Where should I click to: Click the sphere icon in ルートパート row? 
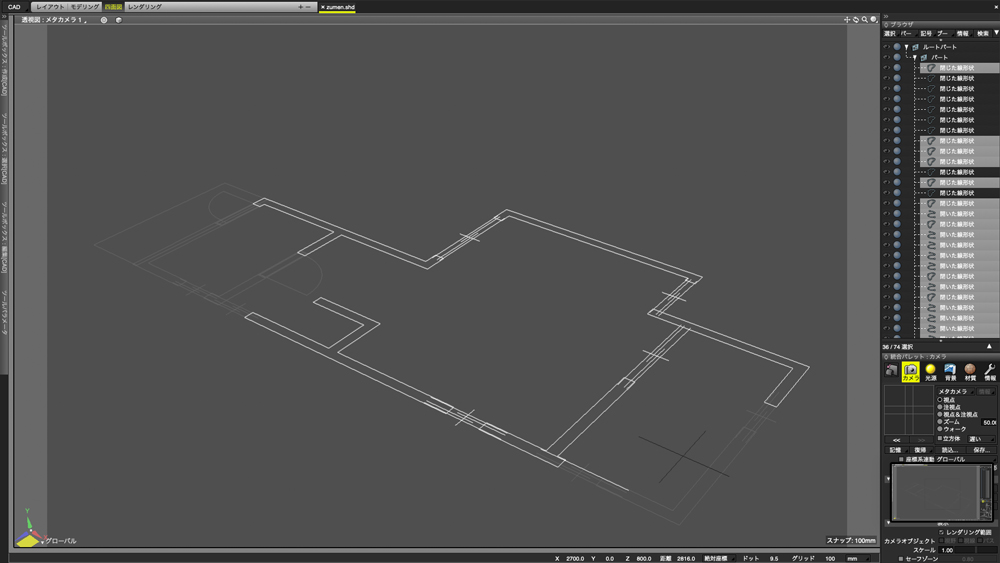[x=897, y=47]
